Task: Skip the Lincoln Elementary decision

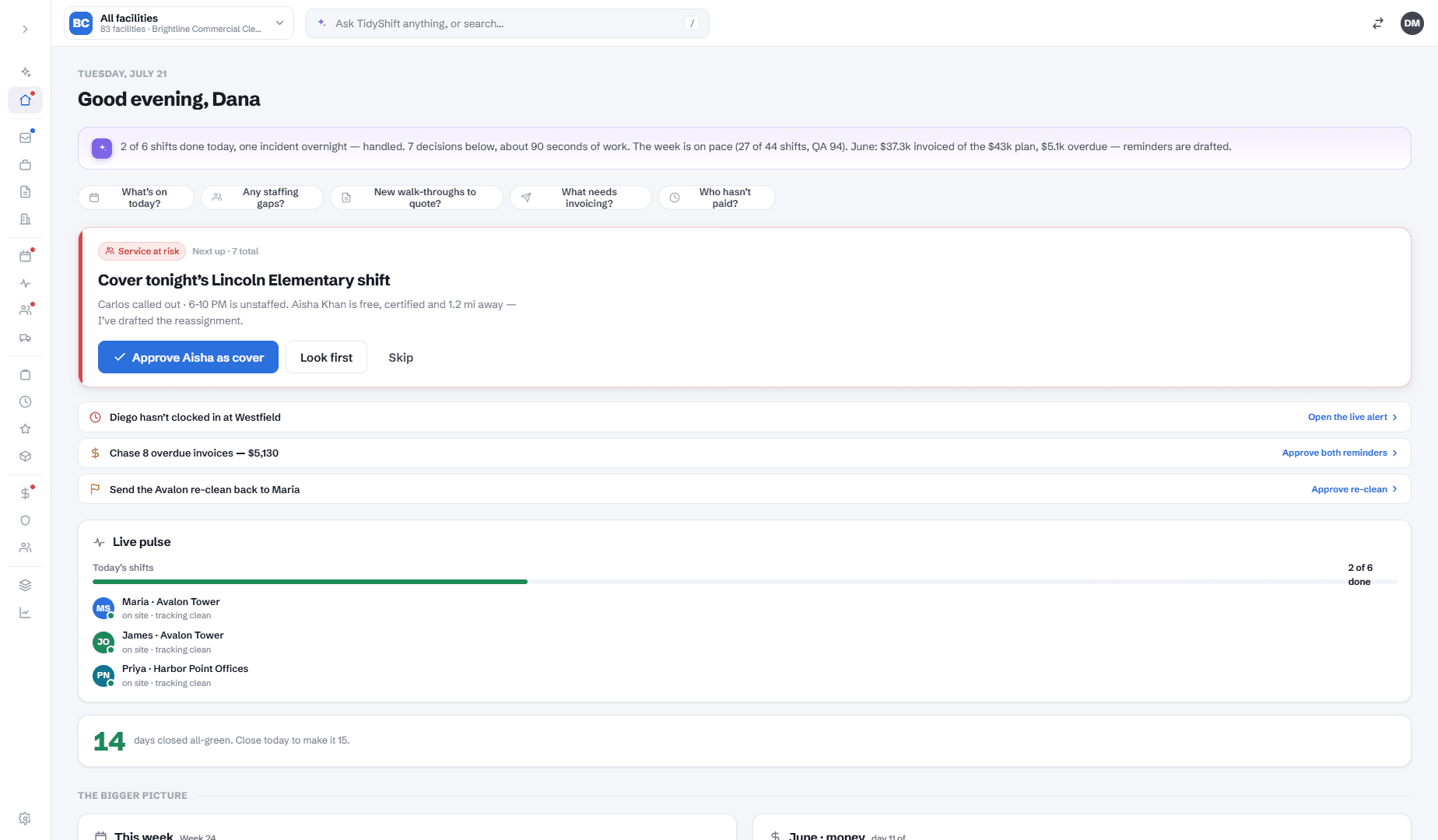Action: coord(401,357)
